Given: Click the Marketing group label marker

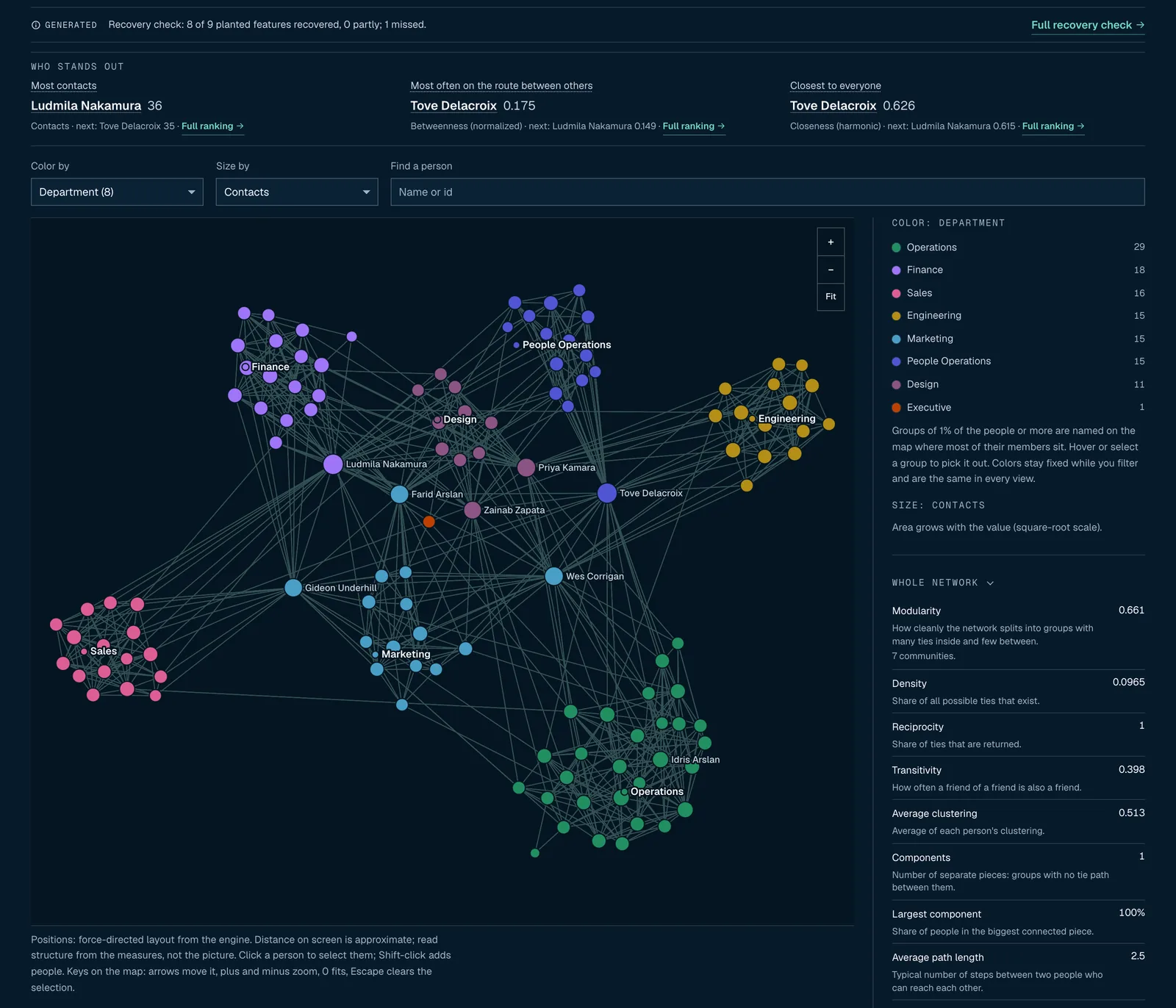Looking at the screenshot, I should [x=375, y=655].
